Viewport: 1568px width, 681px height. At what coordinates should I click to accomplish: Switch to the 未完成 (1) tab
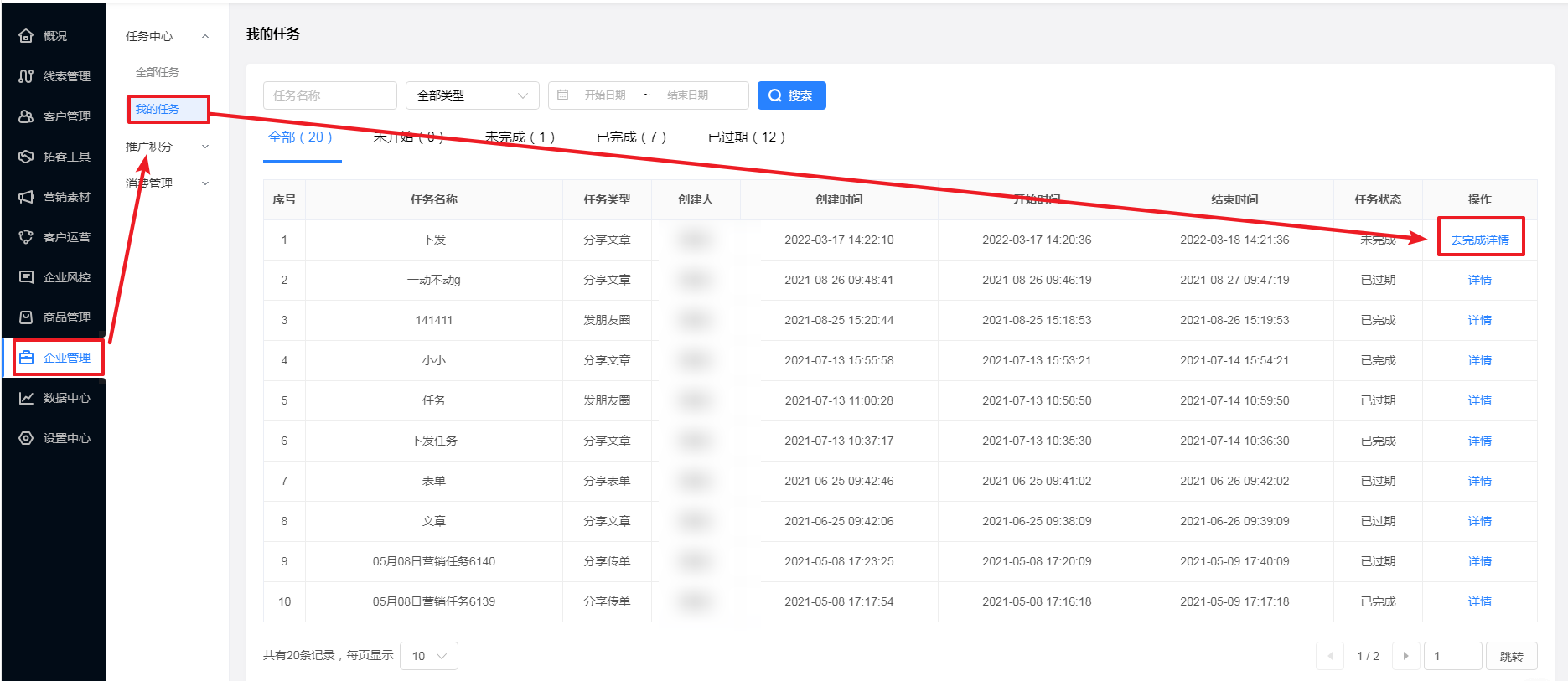coord(520,137)
